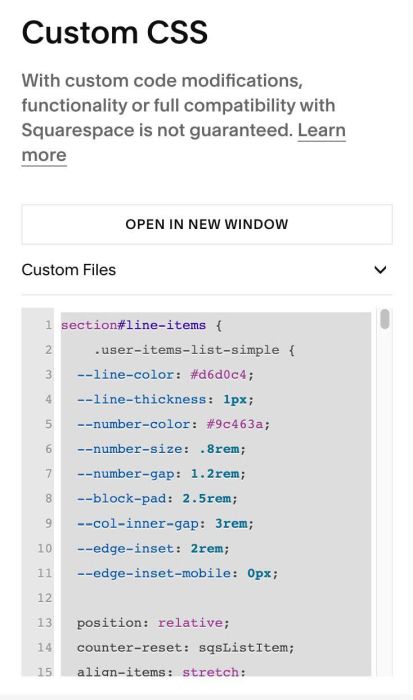Image resolution: width=413 pixels, height=700 pixels.
Task: Click the Custom CSS heading
Action: point(115,32)
